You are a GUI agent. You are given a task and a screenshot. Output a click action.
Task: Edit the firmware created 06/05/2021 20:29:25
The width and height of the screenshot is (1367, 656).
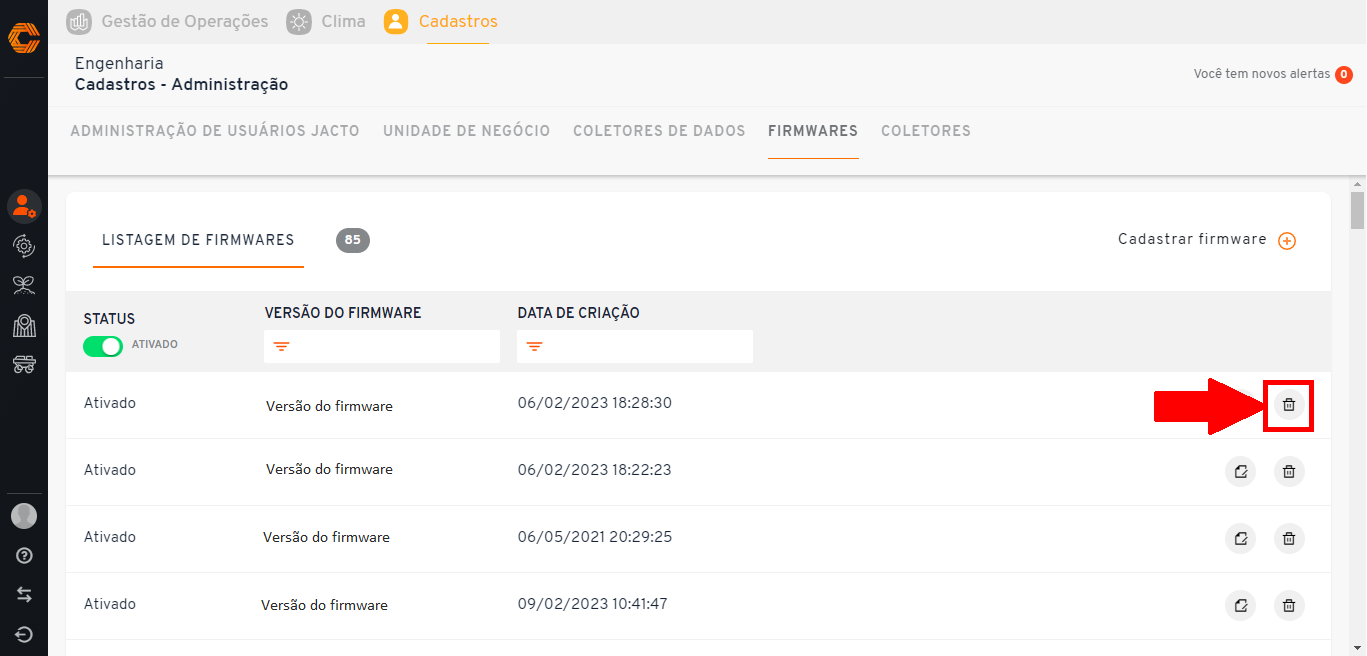pyautogui.click(x=1241, y=539)
